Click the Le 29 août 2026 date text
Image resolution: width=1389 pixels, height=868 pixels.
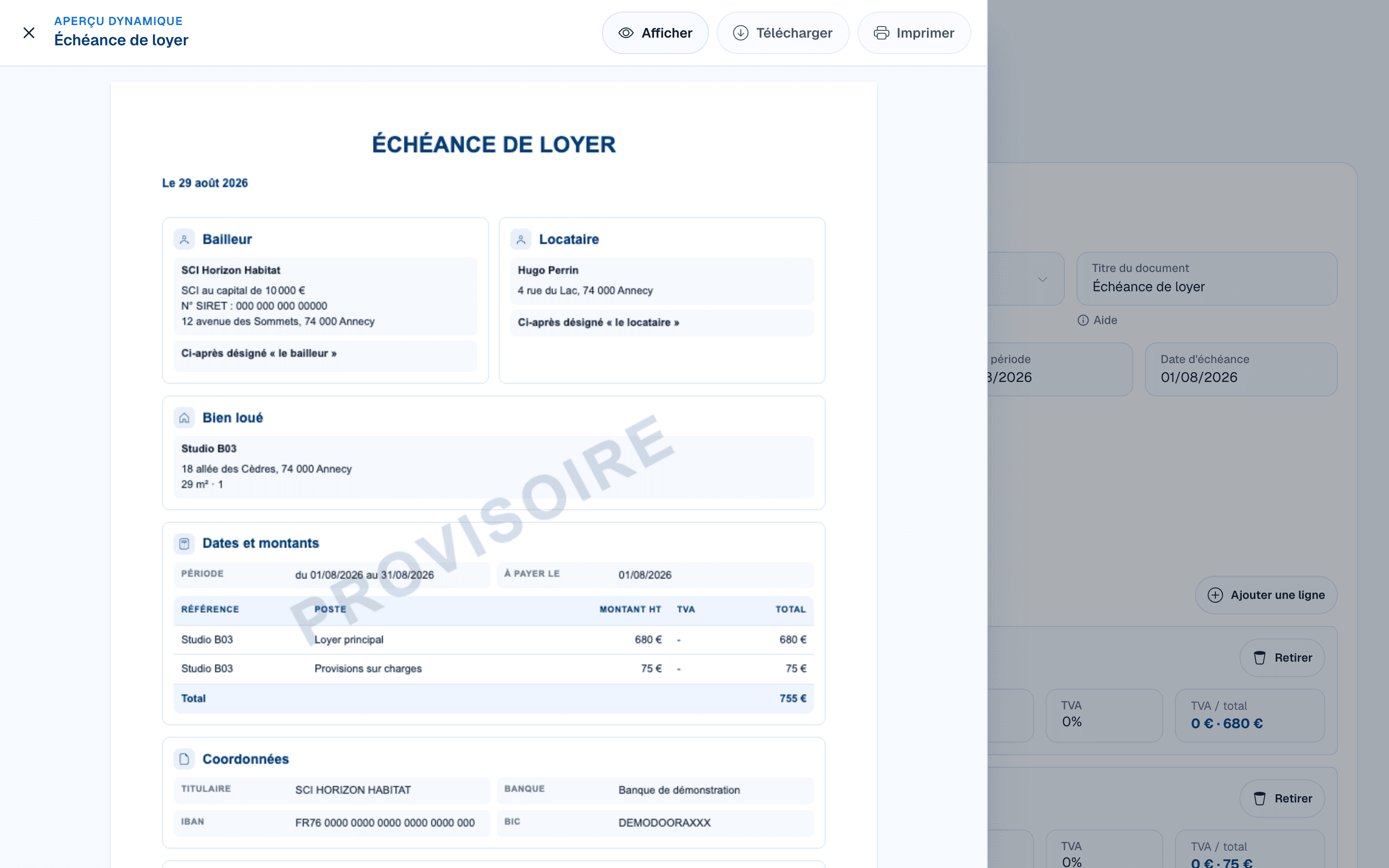click(205, 183)
